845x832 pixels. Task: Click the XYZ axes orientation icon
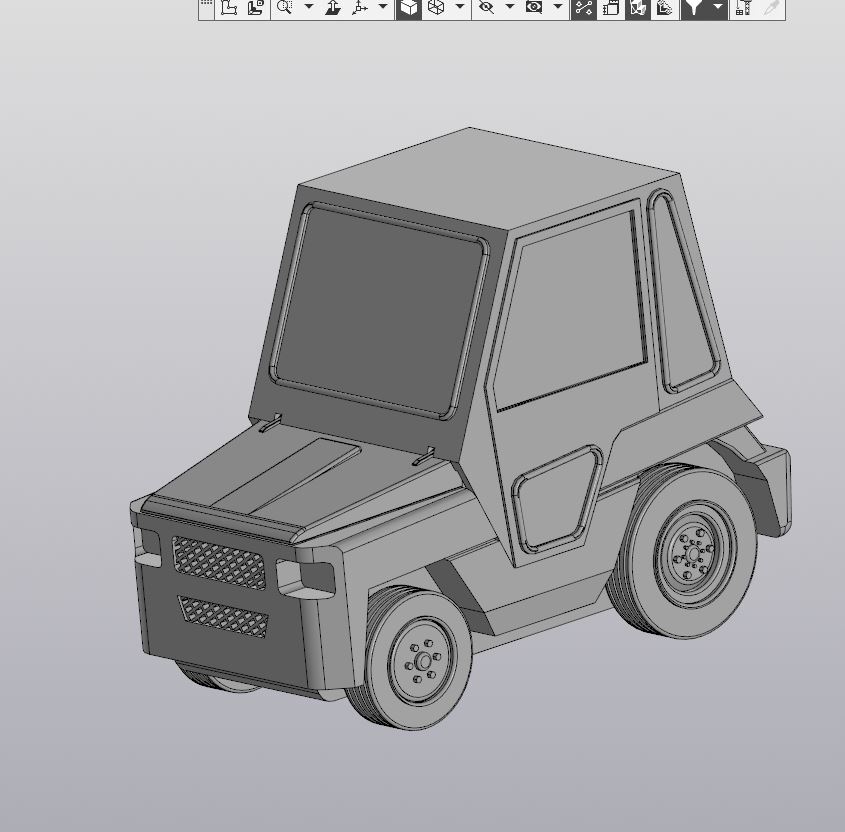click(x=359, y=8)
